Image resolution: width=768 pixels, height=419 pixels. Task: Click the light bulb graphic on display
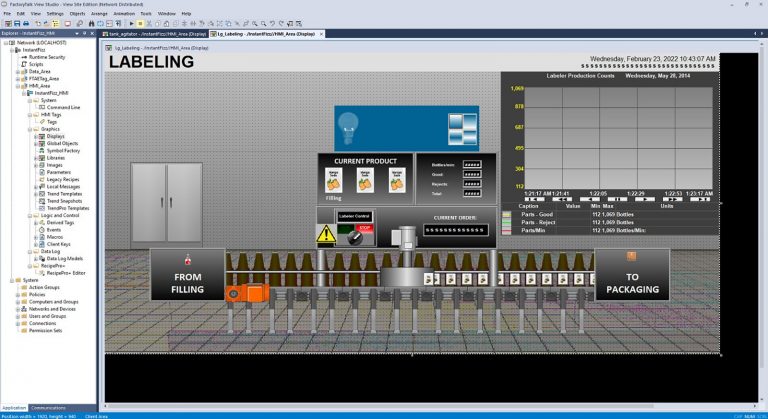(x=347, y=124)
